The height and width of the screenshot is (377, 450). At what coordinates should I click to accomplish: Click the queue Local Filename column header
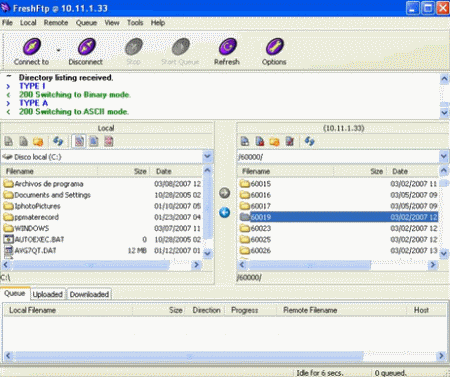pos(68,310)
